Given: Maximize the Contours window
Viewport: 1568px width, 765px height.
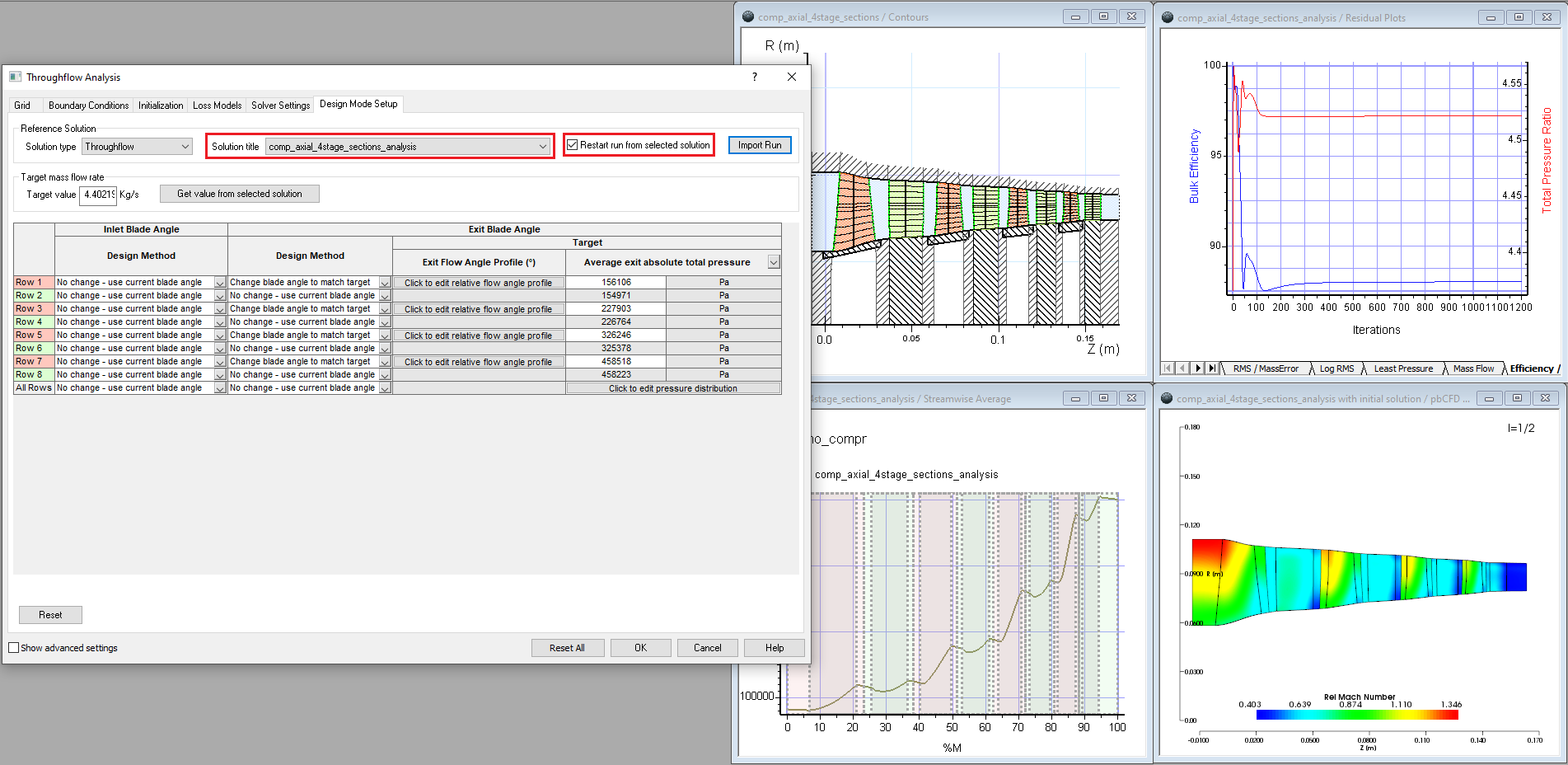Looking at the screenshot, I should (1103, 16).
